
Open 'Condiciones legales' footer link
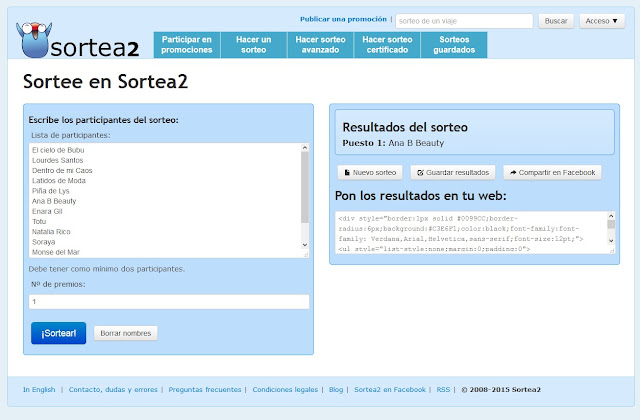285,389
